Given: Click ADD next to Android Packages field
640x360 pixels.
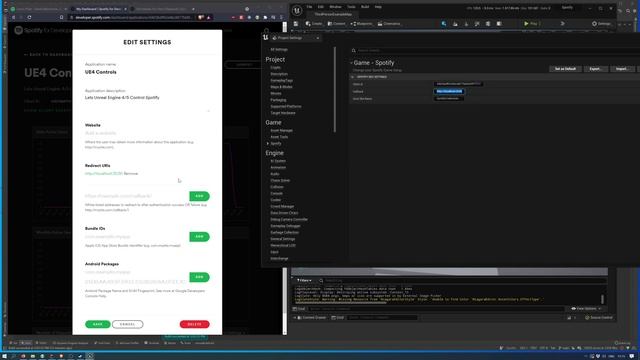Looking at the screenshot, I should 199,277.
